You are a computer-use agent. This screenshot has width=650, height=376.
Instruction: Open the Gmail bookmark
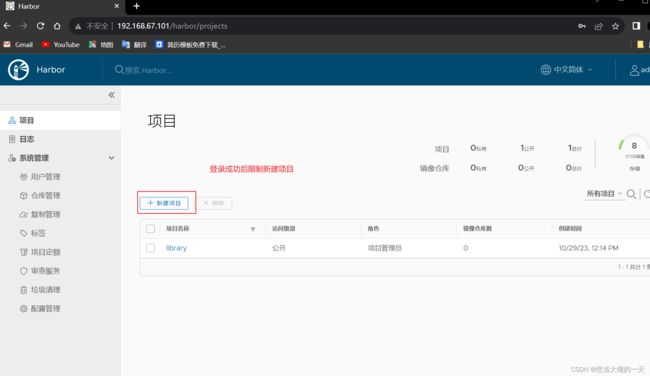pos(18,44)
